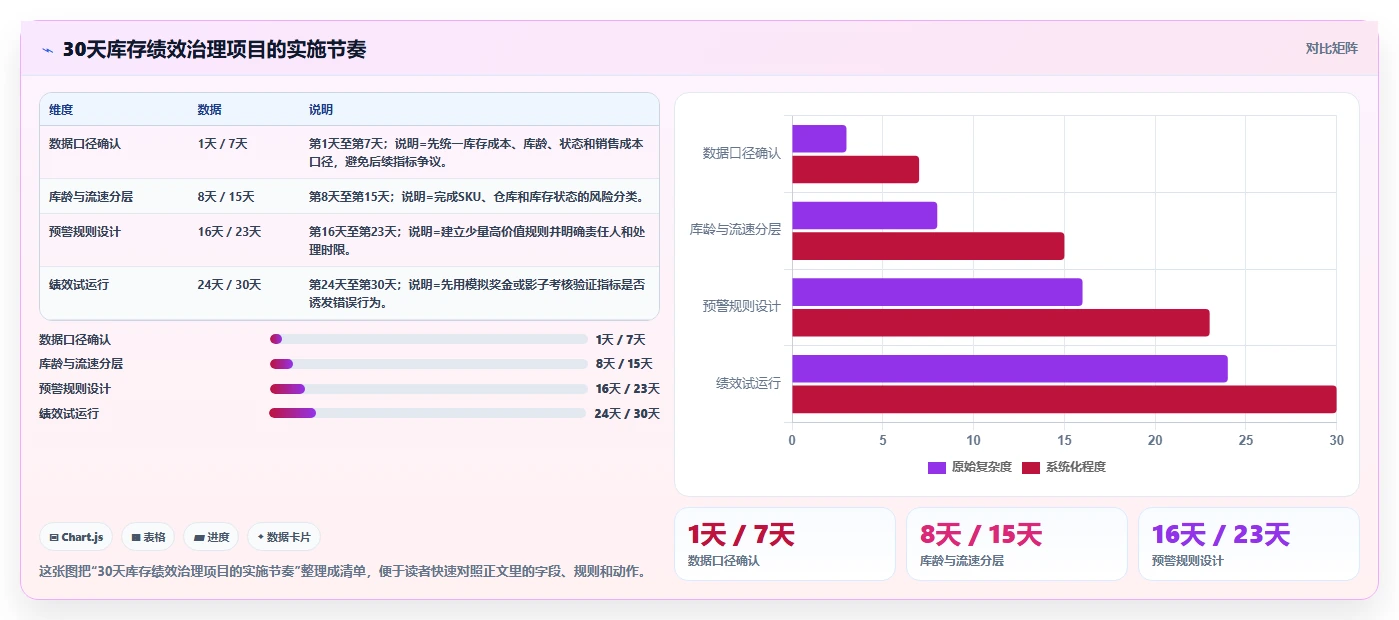Click table value 8天 / 15天
Viewport: 1399px width, 620px height.
tap(226, 197)
